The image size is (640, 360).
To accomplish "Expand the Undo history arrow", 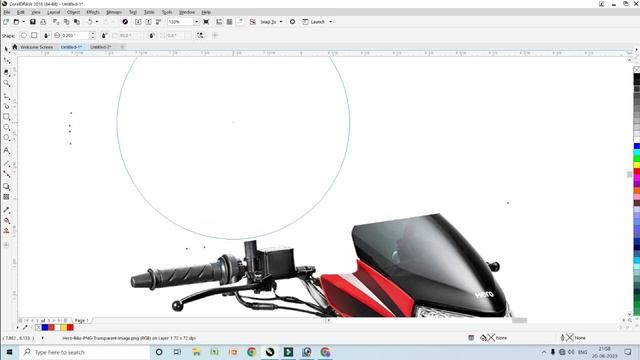I will point(97,22).
